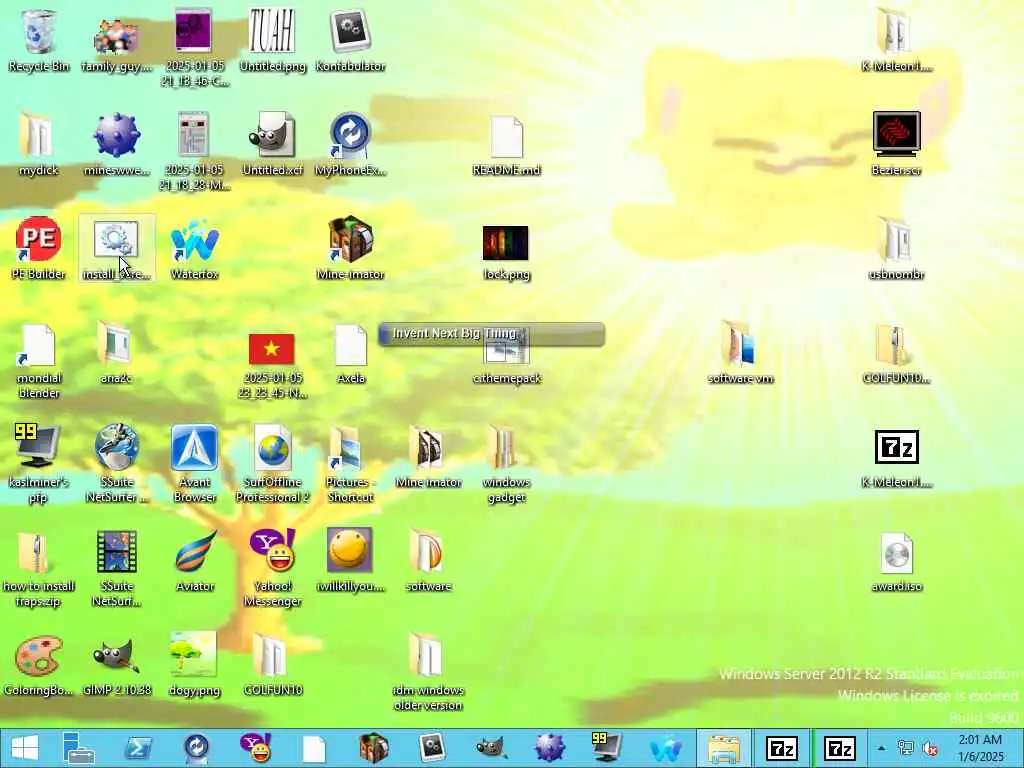1024x768 pixels.
Task: Open the Mine imator folder
Action: (428, 456)
